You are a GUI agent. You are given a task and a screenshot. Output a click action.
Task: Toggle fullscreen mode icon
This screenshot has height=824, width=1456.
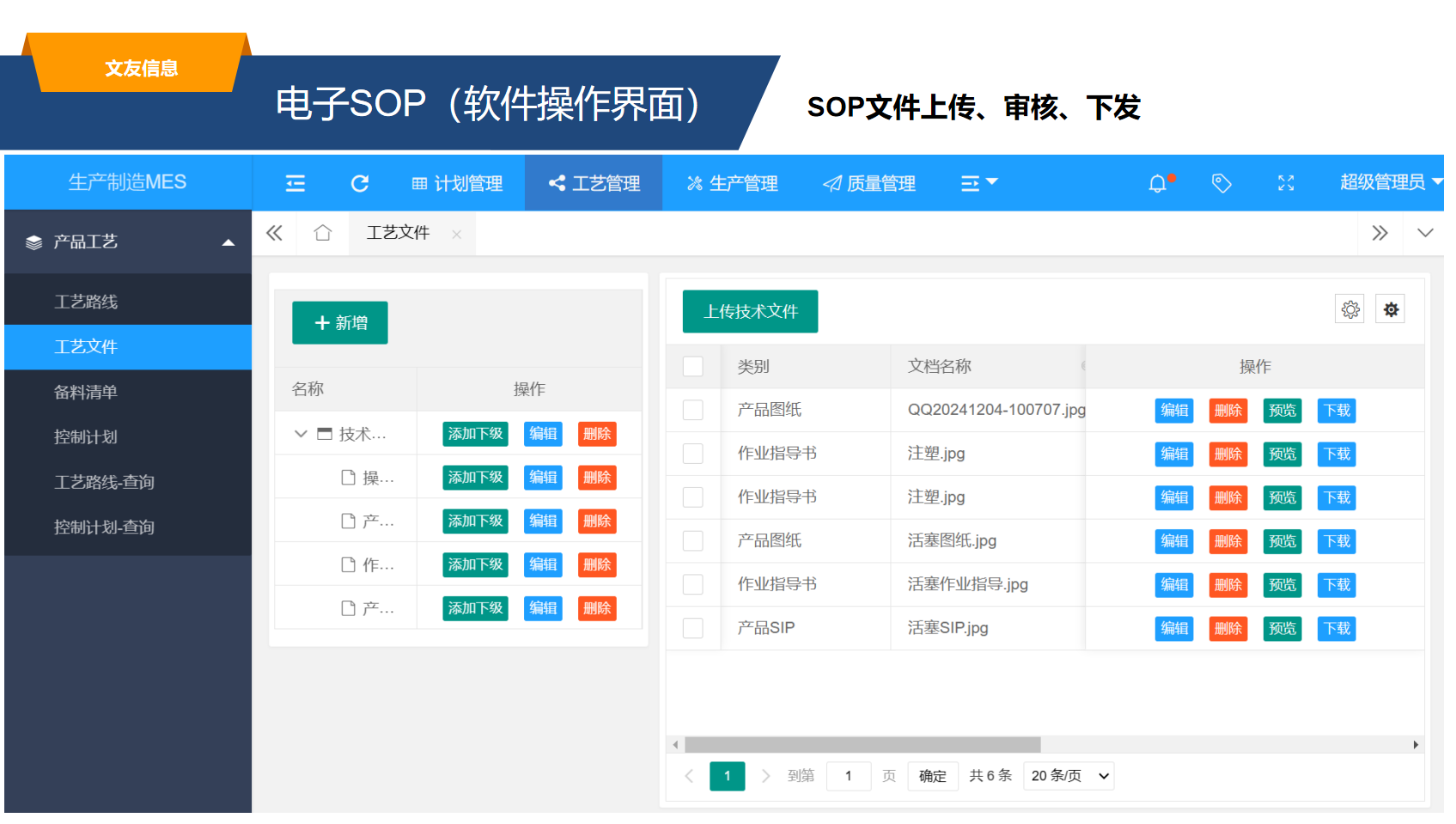coord(1285,183)
